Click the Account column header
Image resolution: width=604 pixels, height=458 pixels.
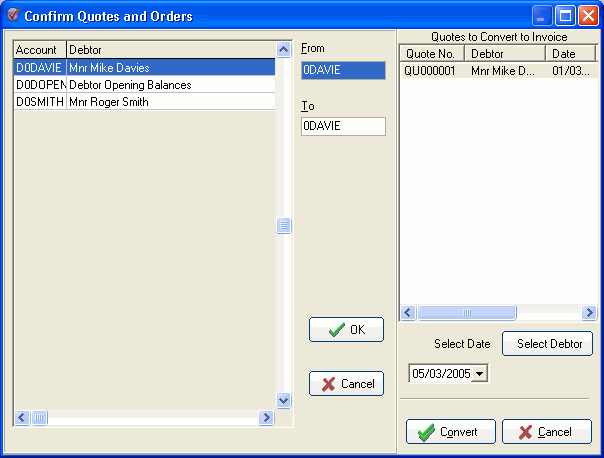click(40, 50)
